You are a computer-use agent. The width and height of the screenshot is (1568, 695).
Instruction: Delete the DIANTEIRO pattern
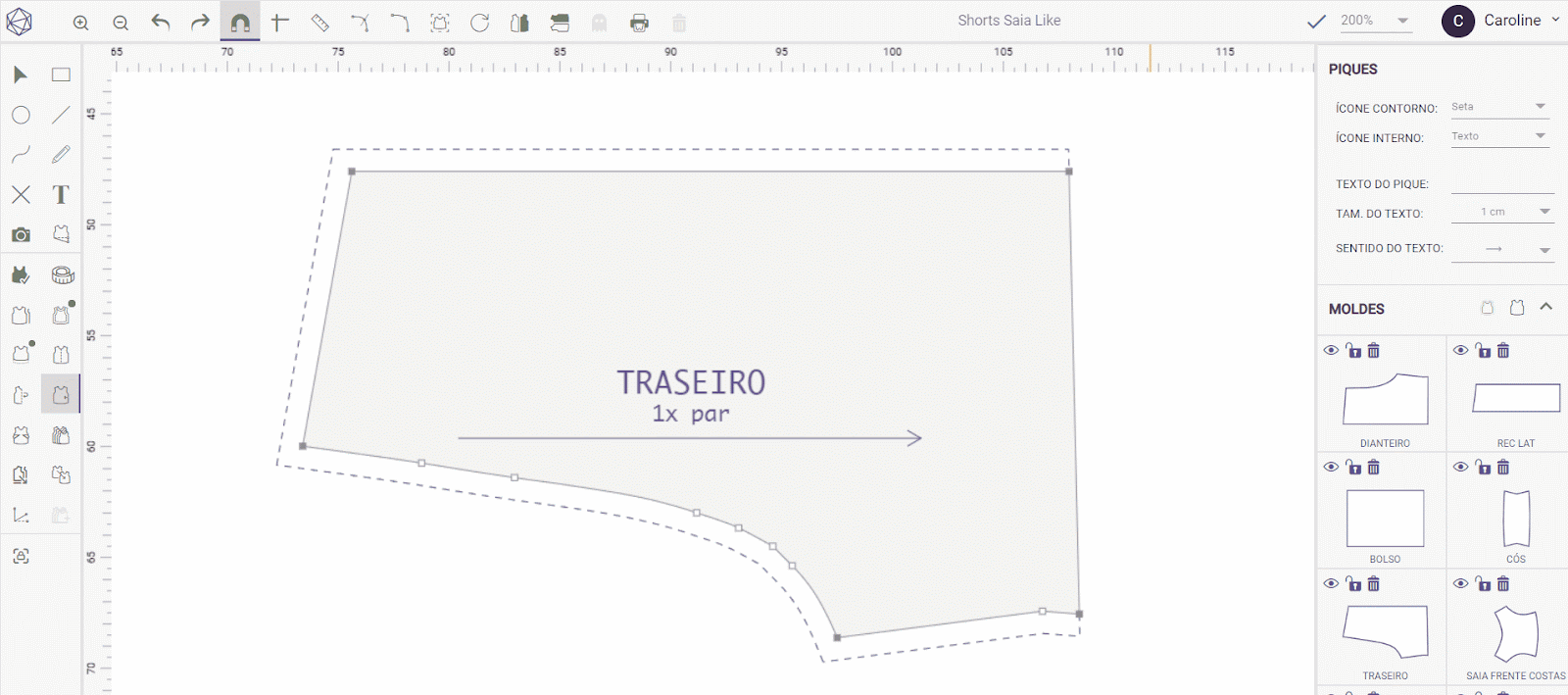pos(1374,350)
